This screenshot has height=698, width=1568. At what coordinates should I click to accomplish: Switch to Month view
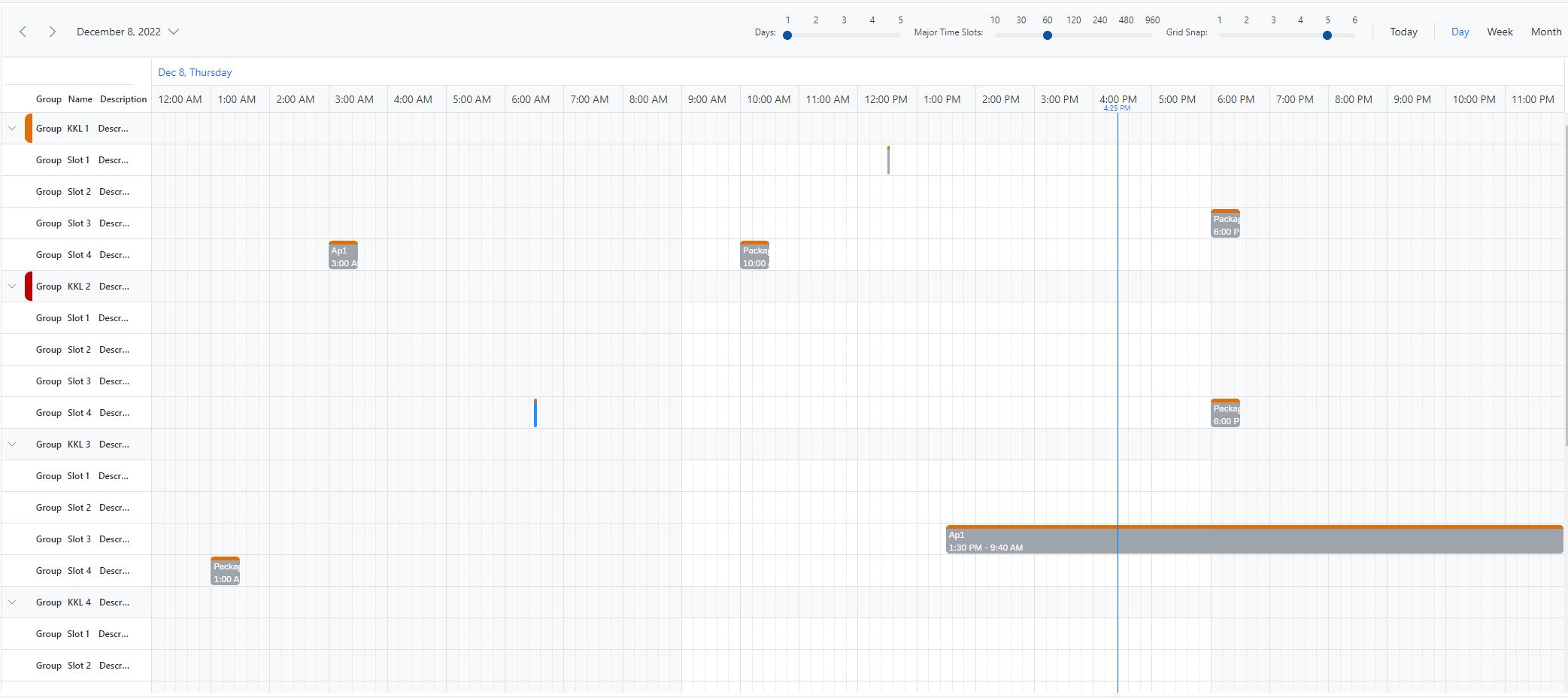(1546, 32)
